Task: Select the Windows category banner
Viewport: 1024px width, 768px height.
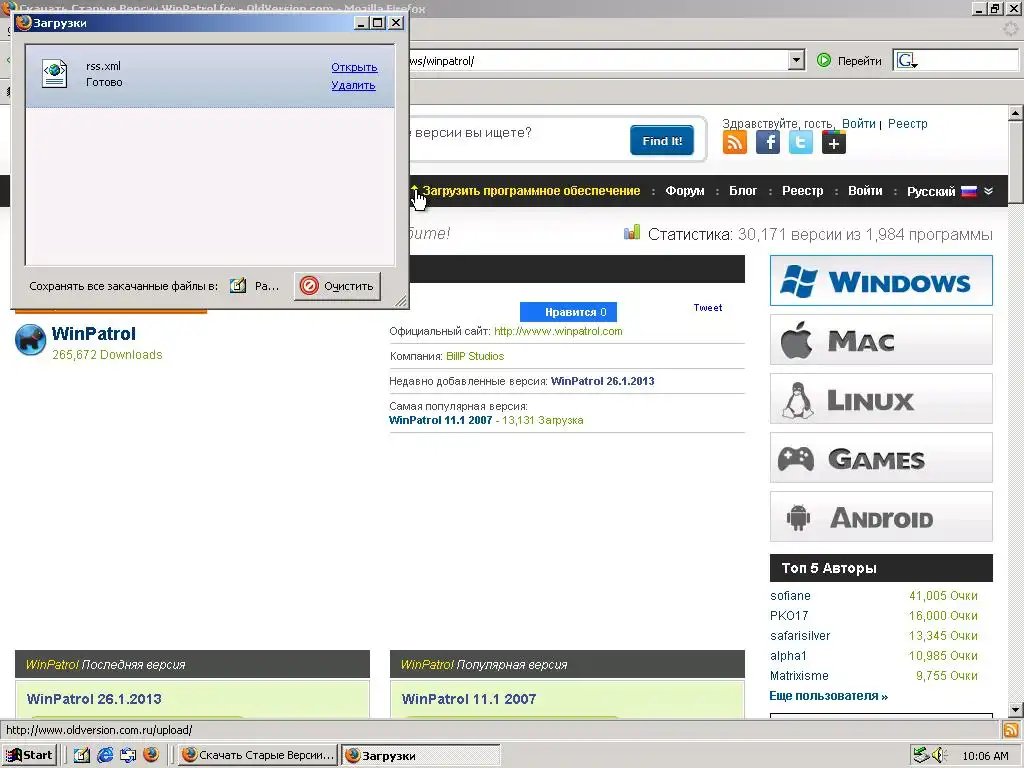Action: tap(881, 281)
